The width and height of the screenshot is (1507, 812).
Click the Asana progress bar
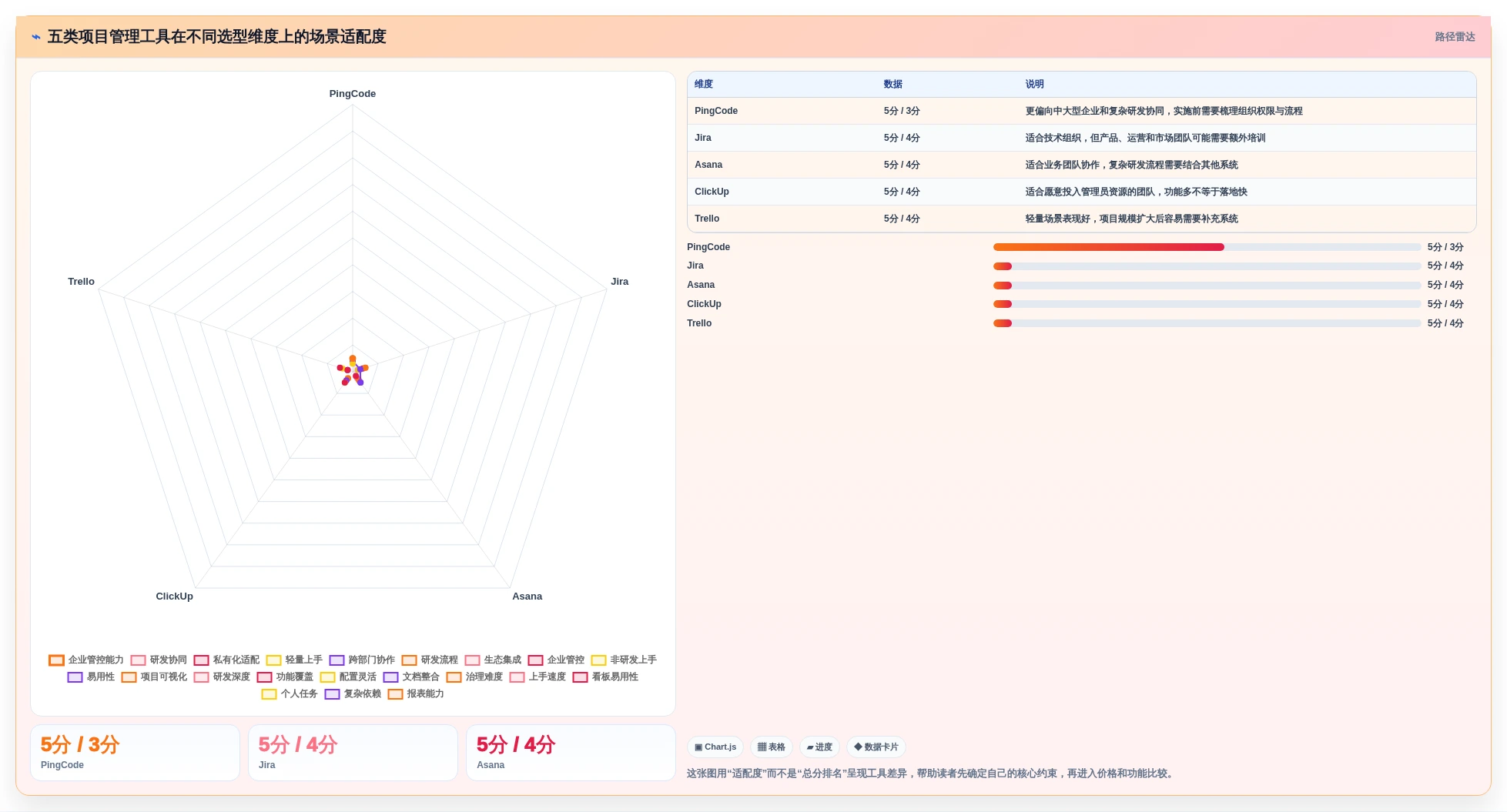click(x=1207, y=286)
